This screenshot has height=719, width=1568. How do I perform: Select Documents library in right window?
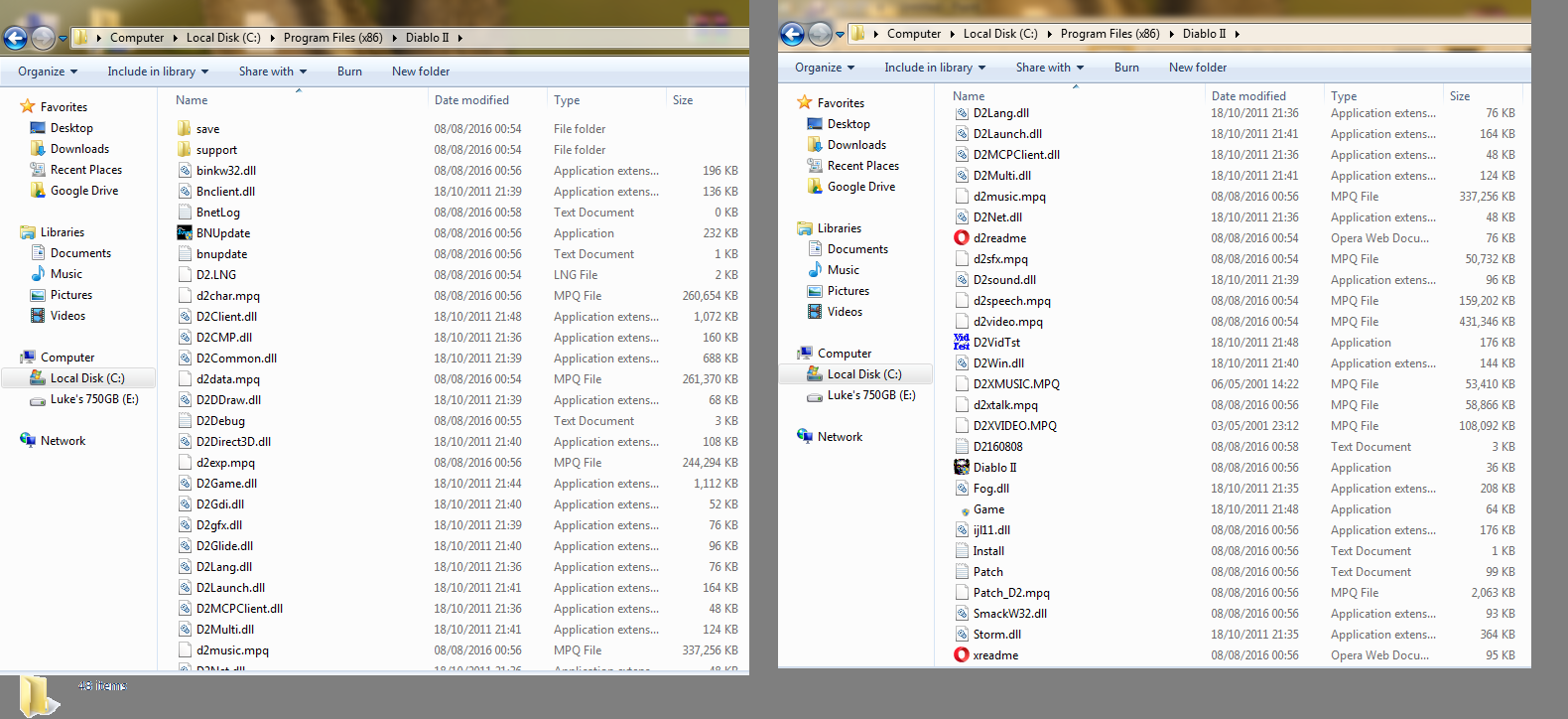pos(857,249)
